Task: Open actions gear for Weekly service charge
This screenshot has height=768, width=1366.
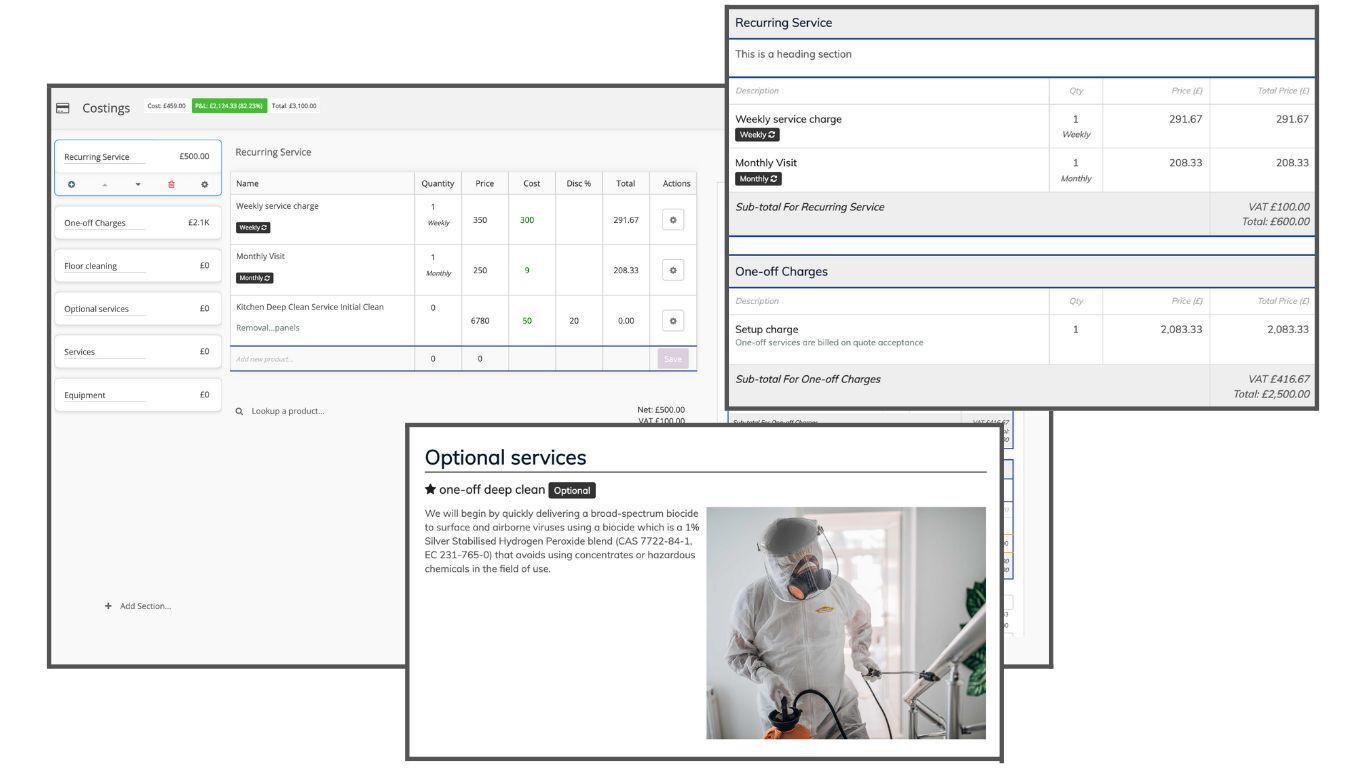Action: pos(673,220)
